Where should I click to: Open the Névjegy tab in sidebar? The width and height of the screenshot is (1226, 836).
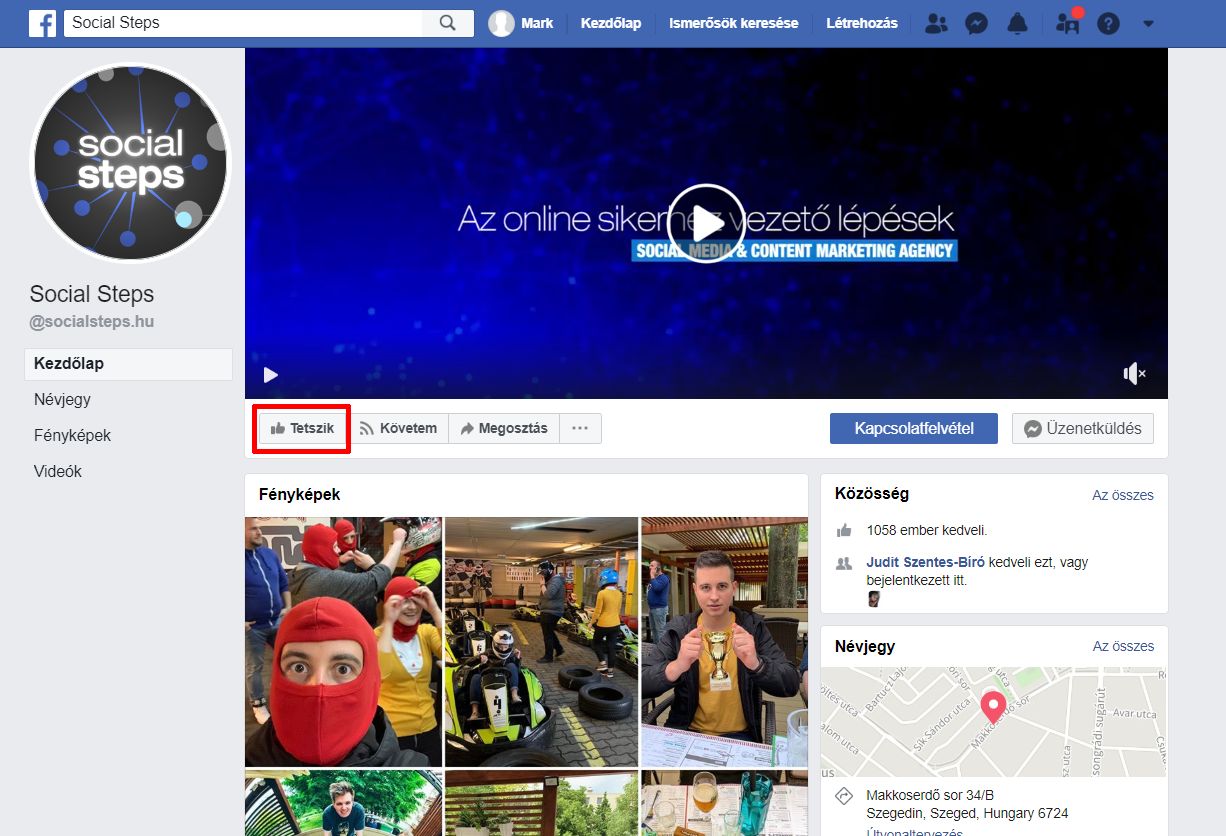[62, 399]
